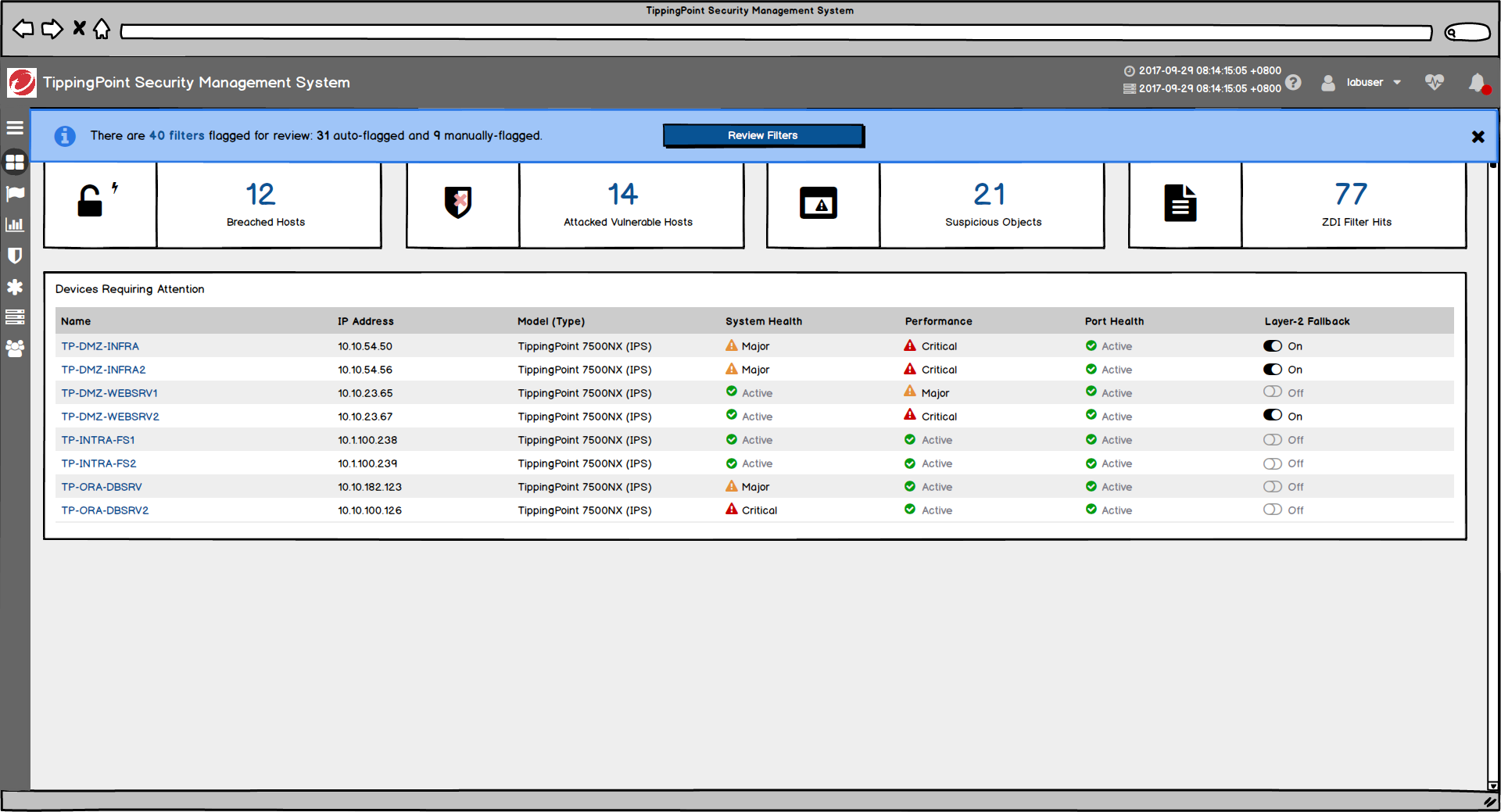This screenshot has height=812, width=1501.
Task: Open device TP-INTRA-FS2
Action: [x=99, y=463]
